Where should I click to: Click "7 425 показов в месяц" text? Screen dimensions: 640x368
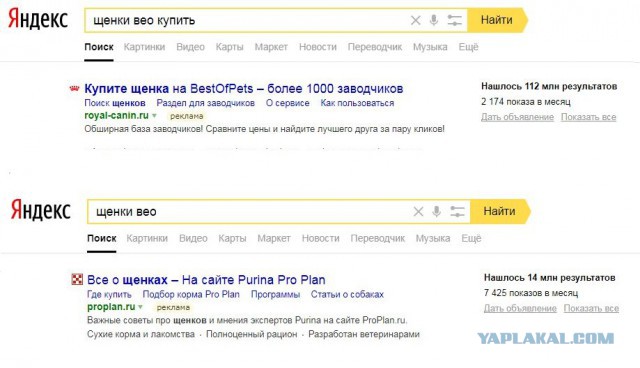[x=531, y=293]
